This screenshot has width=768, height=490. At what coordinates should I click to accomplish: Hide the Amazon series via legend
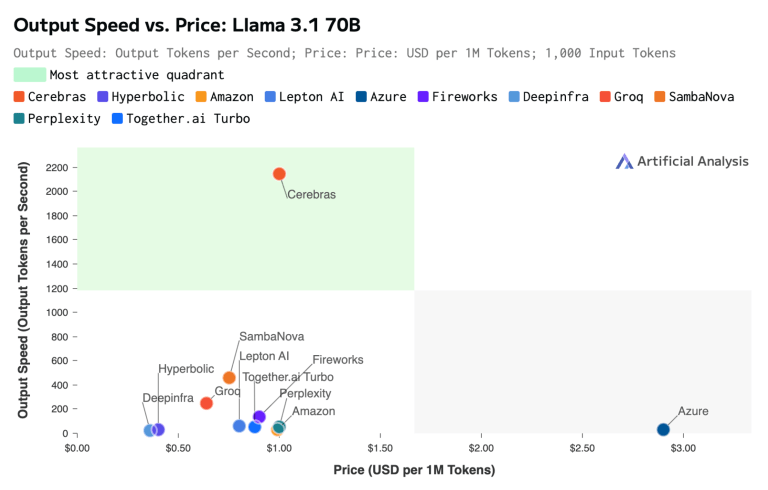coord(225,96)
